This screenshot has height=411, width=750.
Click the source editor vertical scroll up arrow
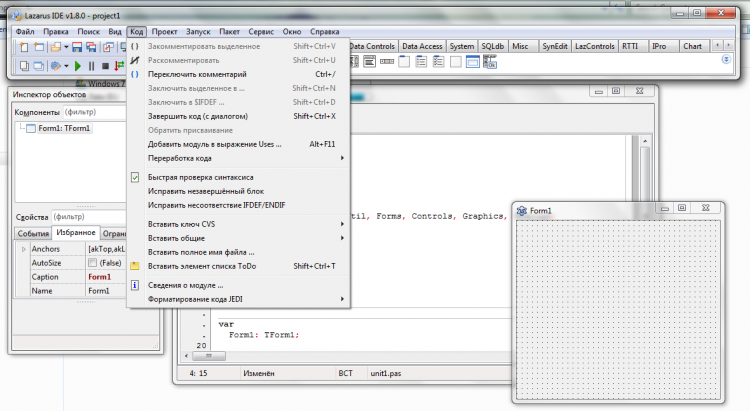click(645, 141)
